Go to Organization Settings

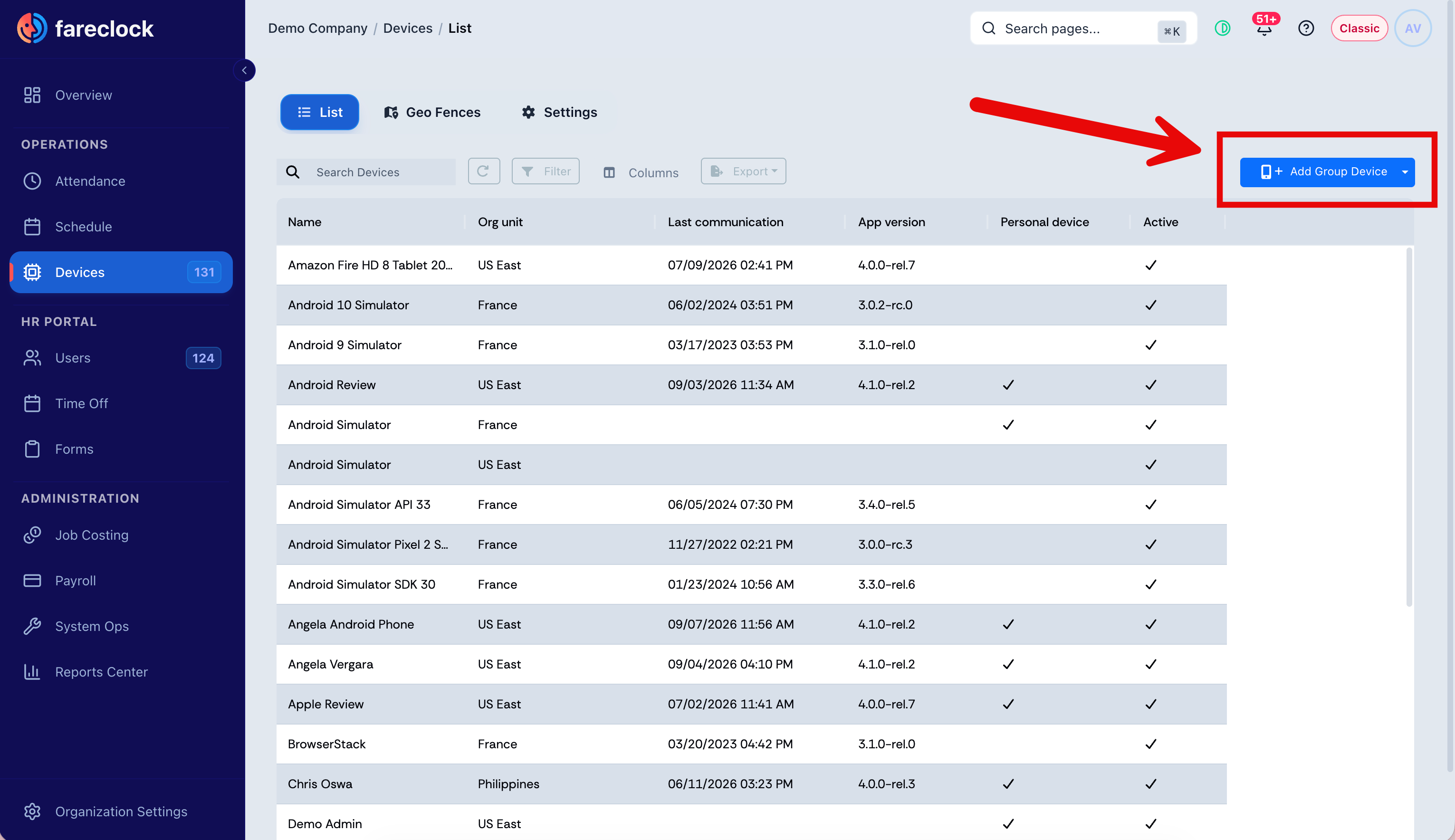tap(121, 811)
